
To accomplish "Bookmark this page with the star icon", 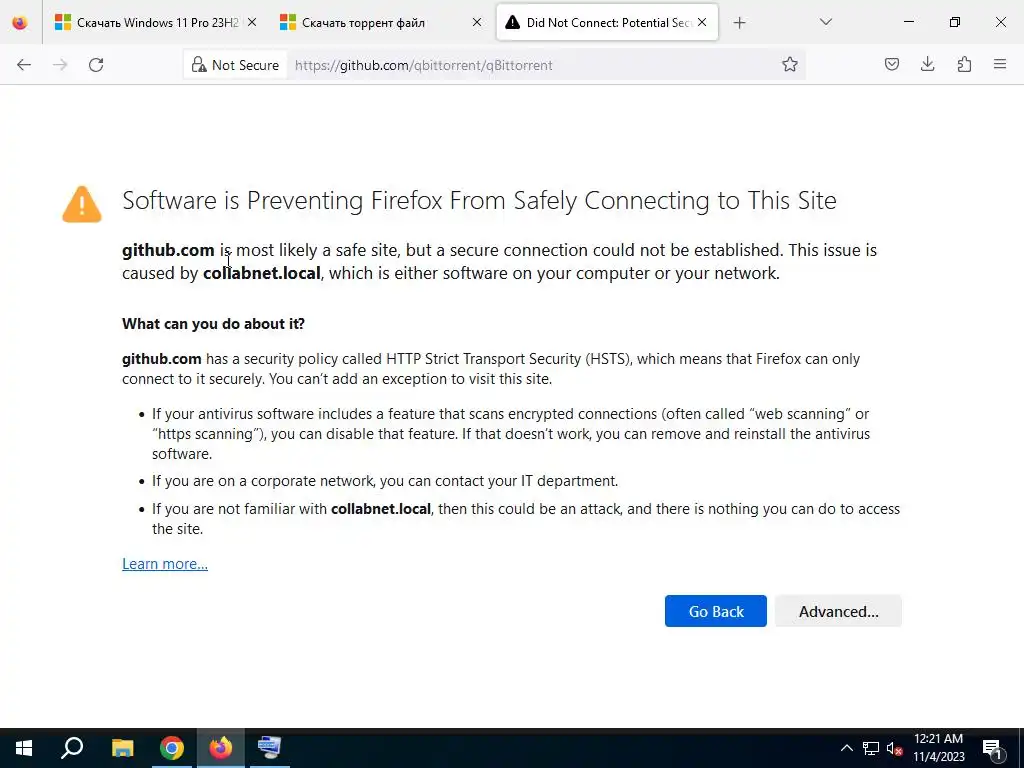I will pos(790,65).
